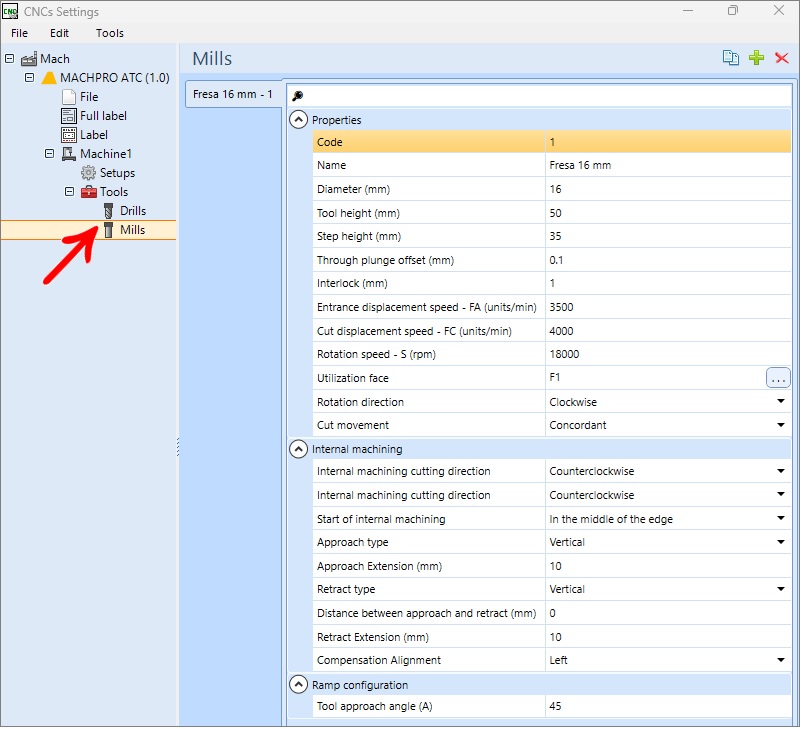Image resolution: width=803 pixels, height=729 pixels.
Task: Edit Approach Extension value 10
Action: pos(668,566)
